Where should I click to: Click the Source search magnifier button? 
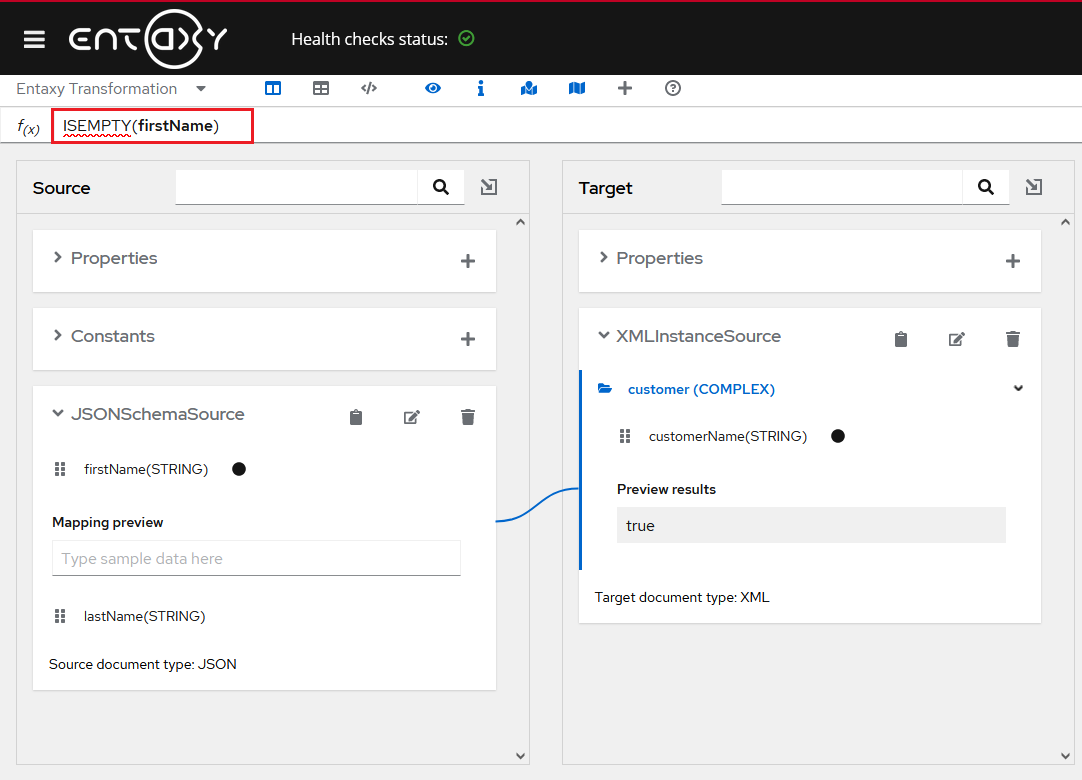pyautogui.click(x=441, y=187)
